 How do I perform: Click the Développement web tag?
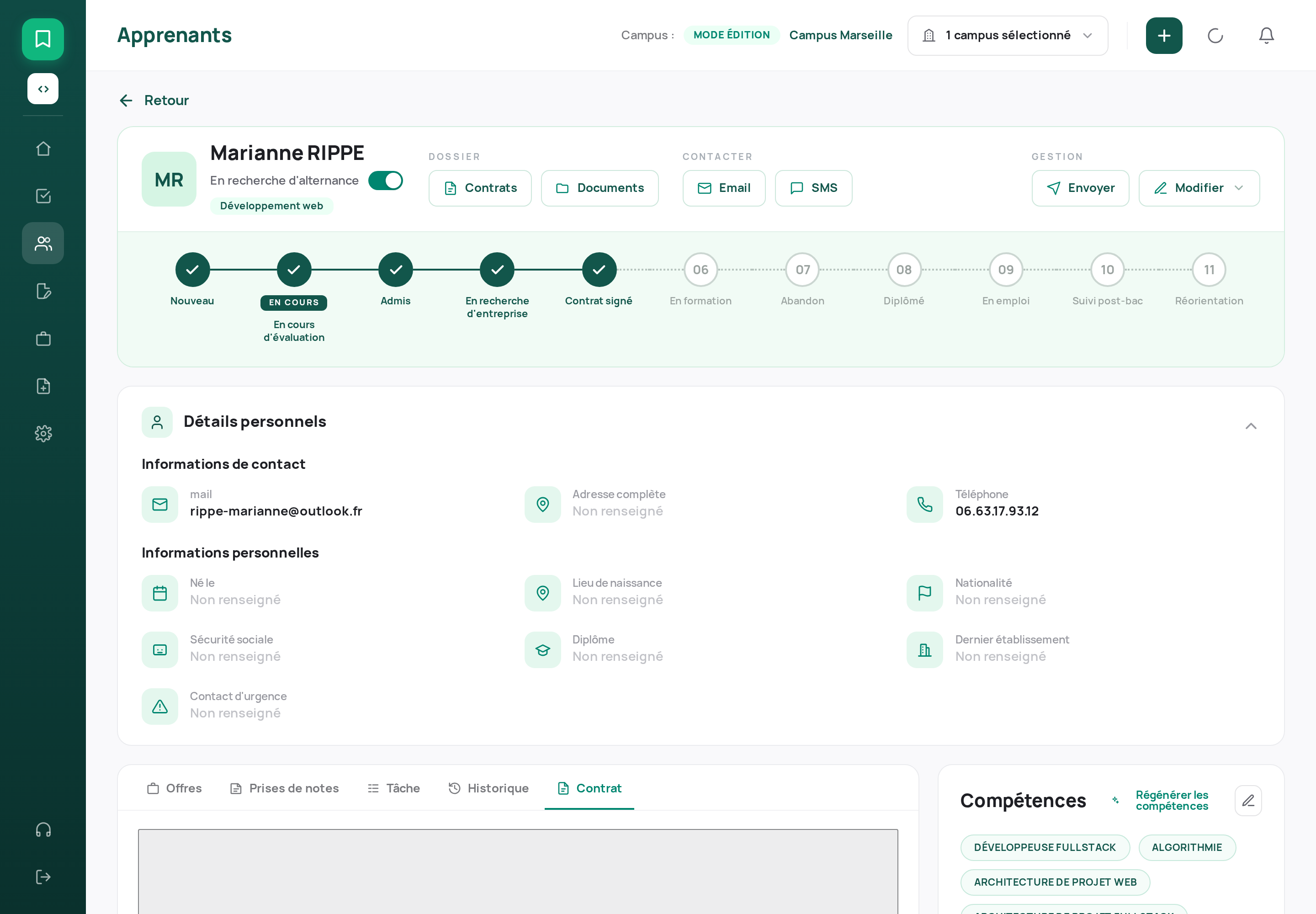coord(271,206)
